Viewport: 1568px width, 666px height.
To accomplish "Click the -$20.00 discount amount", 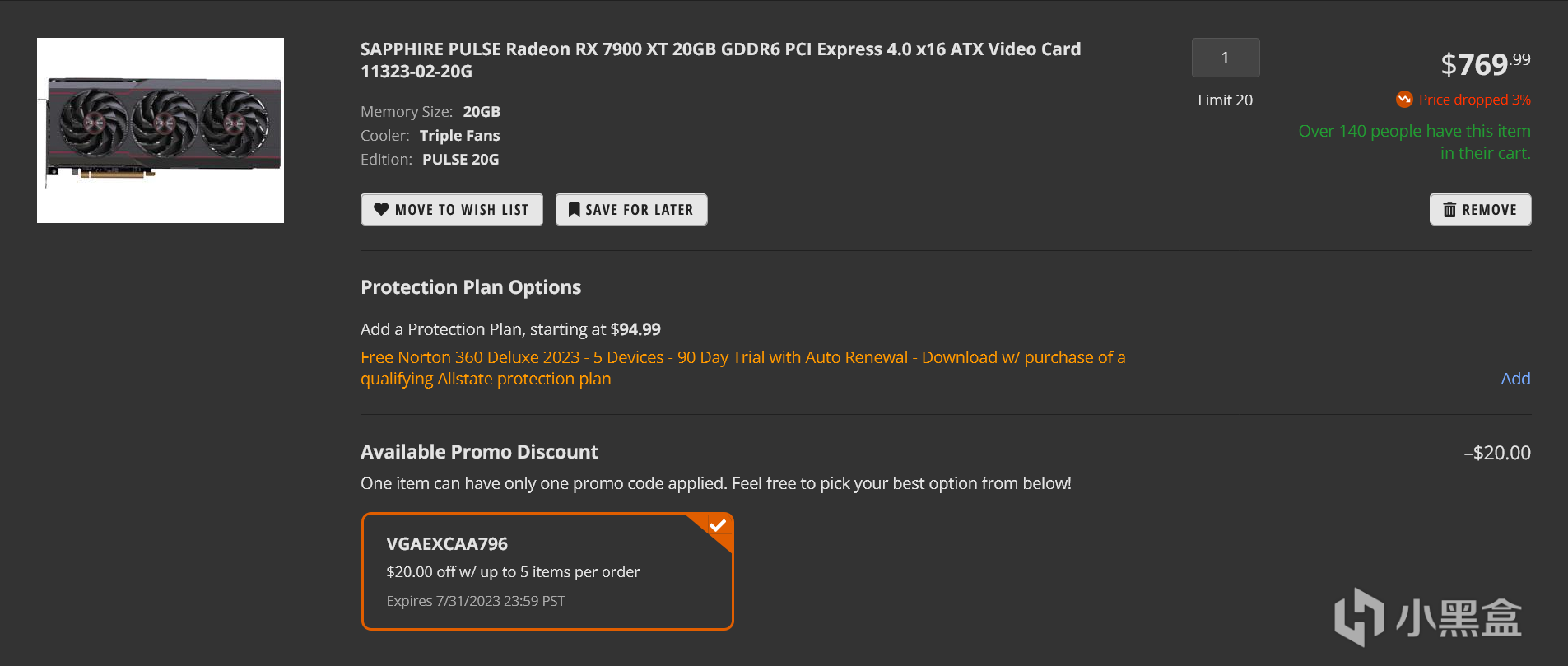I will coord(1497,453).
